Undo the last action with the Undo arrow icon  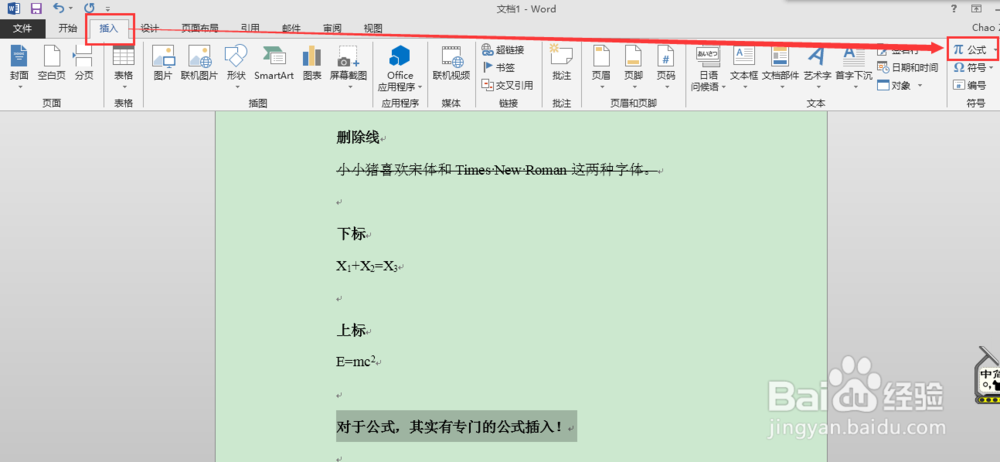[59, 8]
